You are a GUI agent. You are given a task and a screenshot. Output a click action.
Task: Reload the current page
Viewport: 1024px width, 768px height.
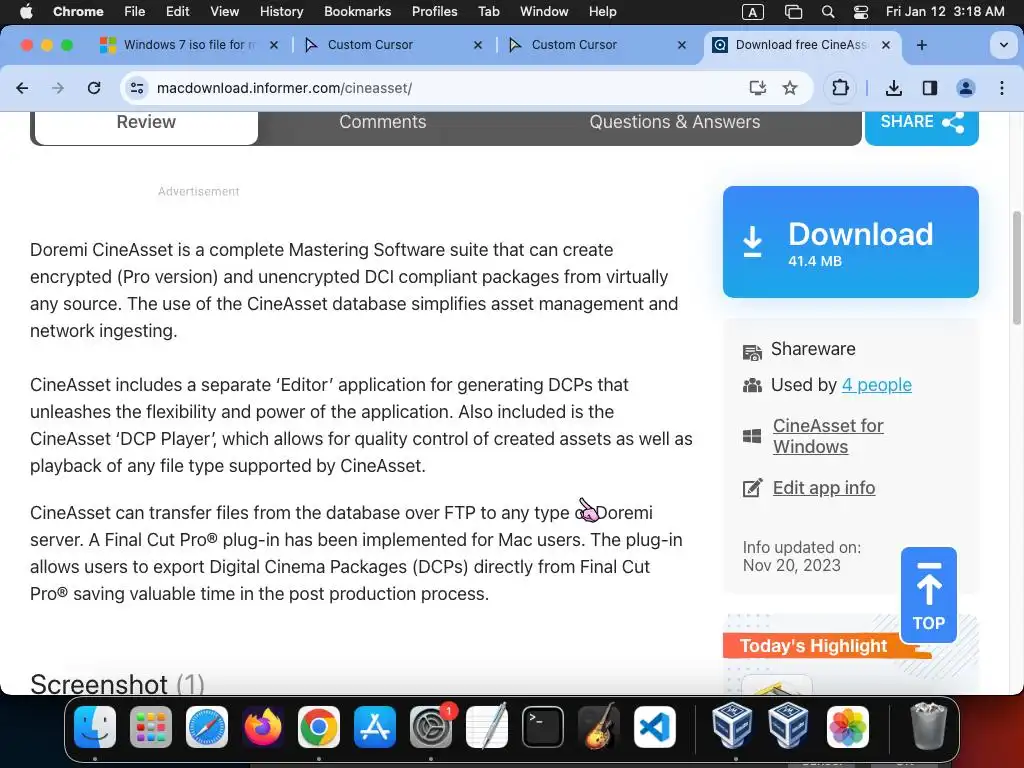(x=94, y=88)
